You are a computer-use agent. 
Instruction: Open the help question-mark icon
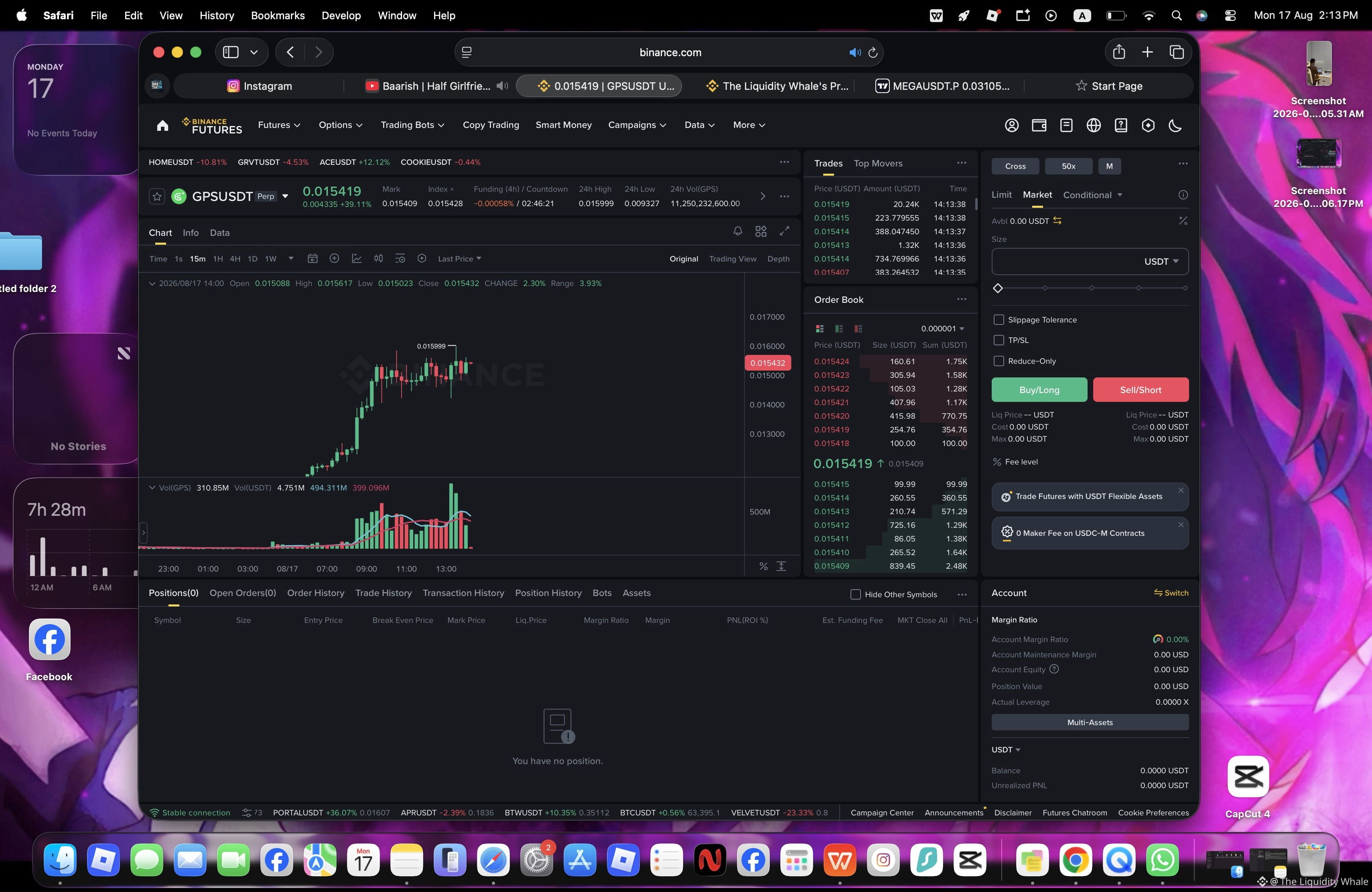click(1120, 125)
